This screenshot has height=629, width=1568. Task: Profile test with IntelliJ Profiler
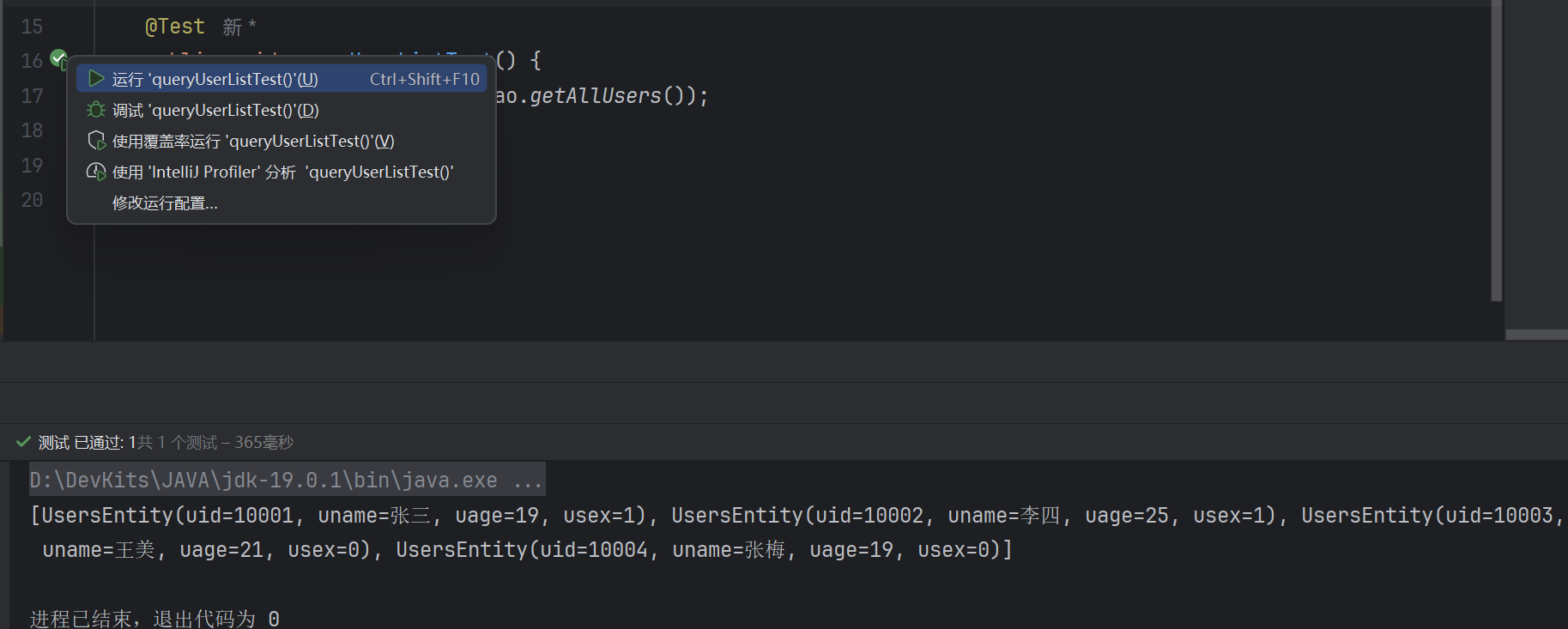click(282, 172)
